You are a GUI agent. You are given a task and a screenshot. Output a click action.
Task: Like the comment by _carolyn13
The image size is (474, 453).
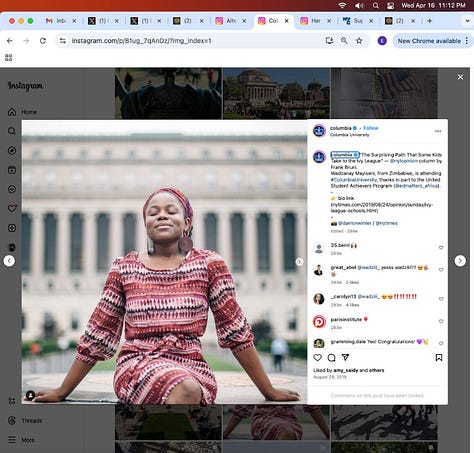coord(441,299)
